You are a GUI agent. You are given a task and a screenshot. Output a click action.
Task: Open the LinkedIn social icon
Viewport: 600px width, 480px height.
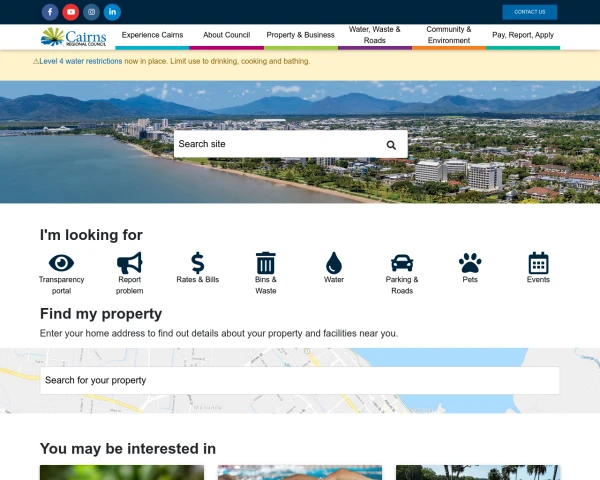[x=112, y=12]
